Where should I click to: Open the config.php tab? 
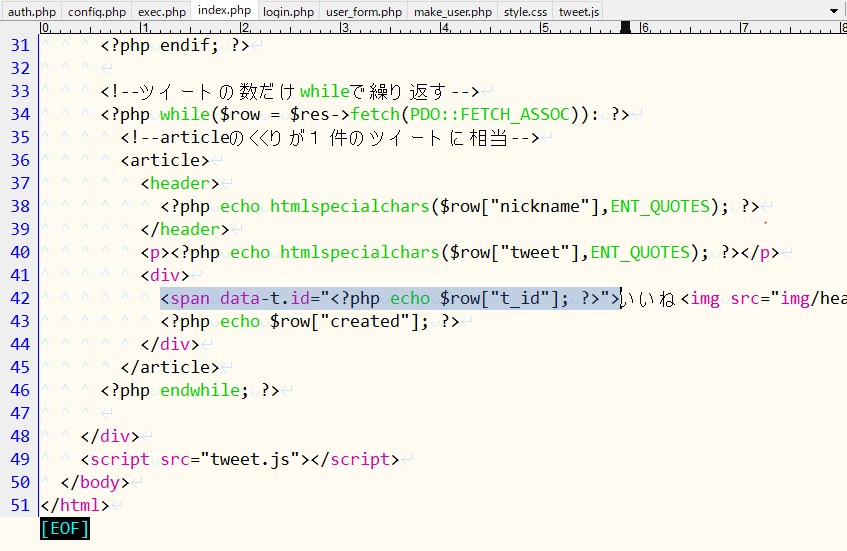click(x=97, y=11)
